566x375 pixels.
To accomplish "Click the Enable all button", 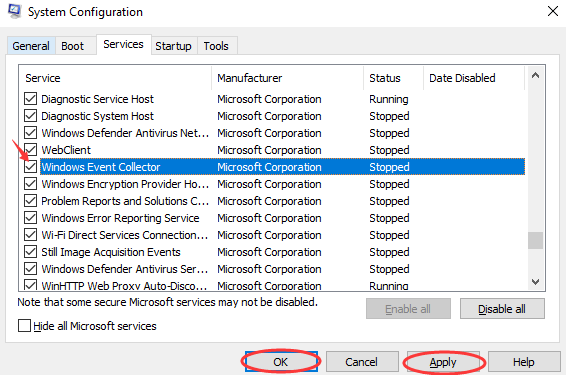I will [408, 309].
